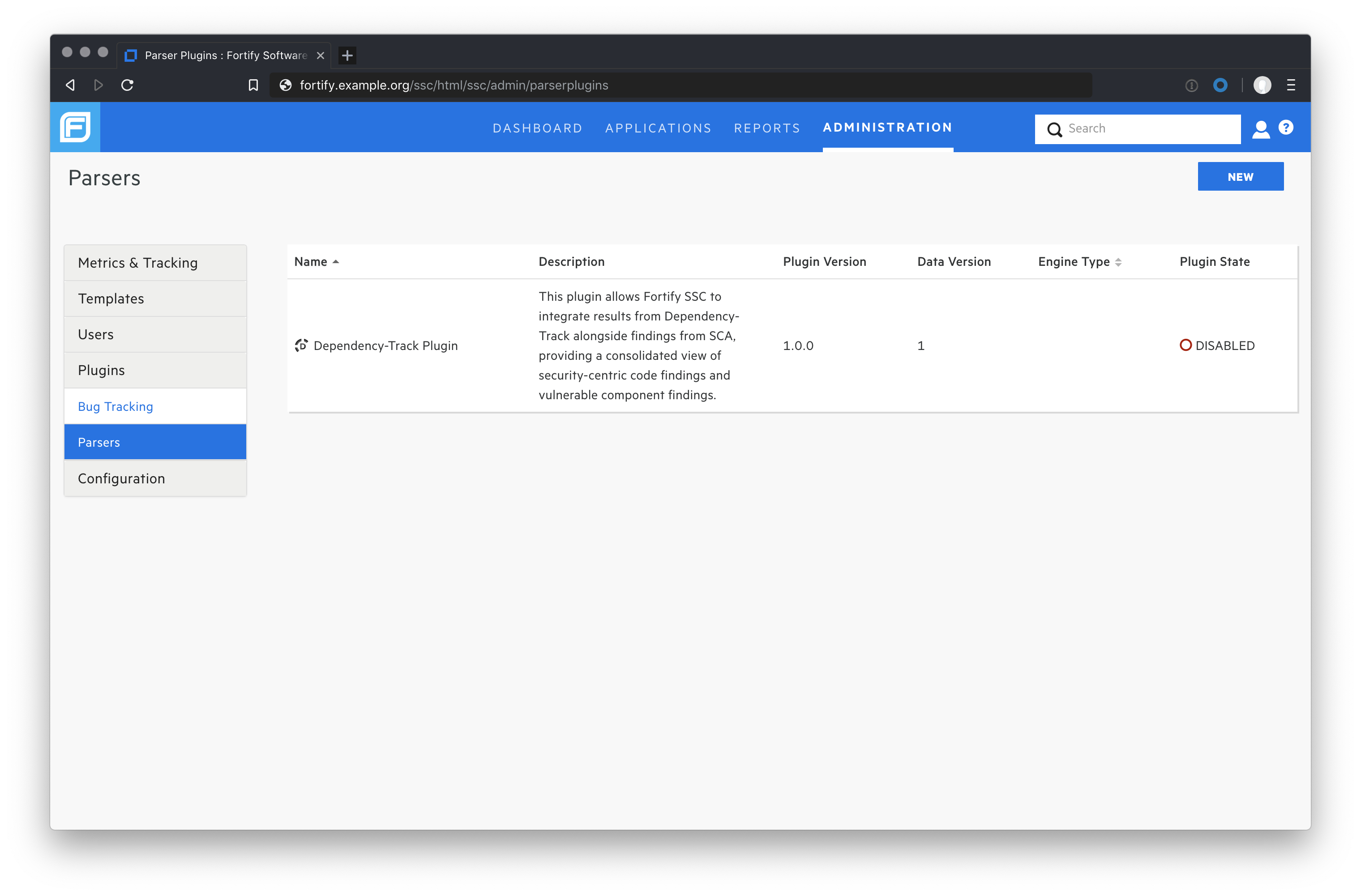1361x896 pixels.
Task: Toggle the Dependency-Track Plugin state
Action: point(1184,345)
